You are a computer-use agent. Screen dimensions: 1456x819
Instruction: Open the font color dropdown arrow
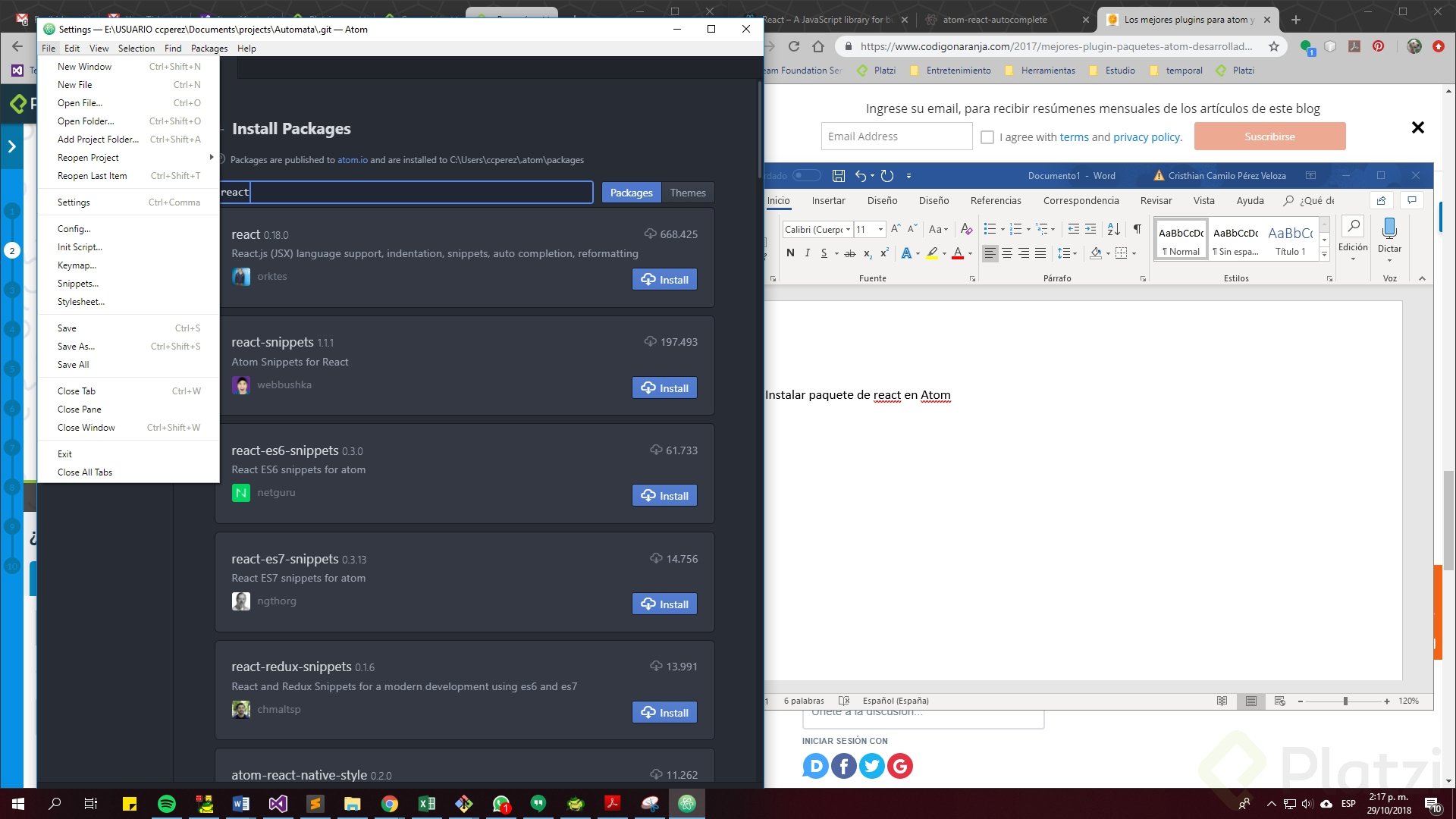[970, 253]
